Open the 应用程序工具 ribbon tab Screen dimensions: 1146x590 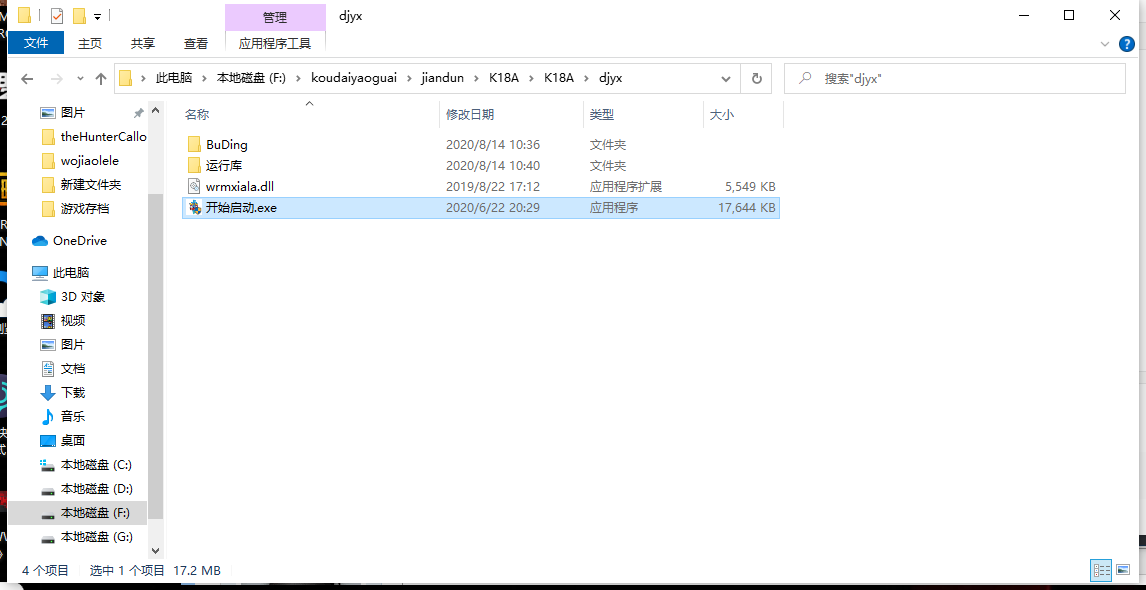point(275,43)
